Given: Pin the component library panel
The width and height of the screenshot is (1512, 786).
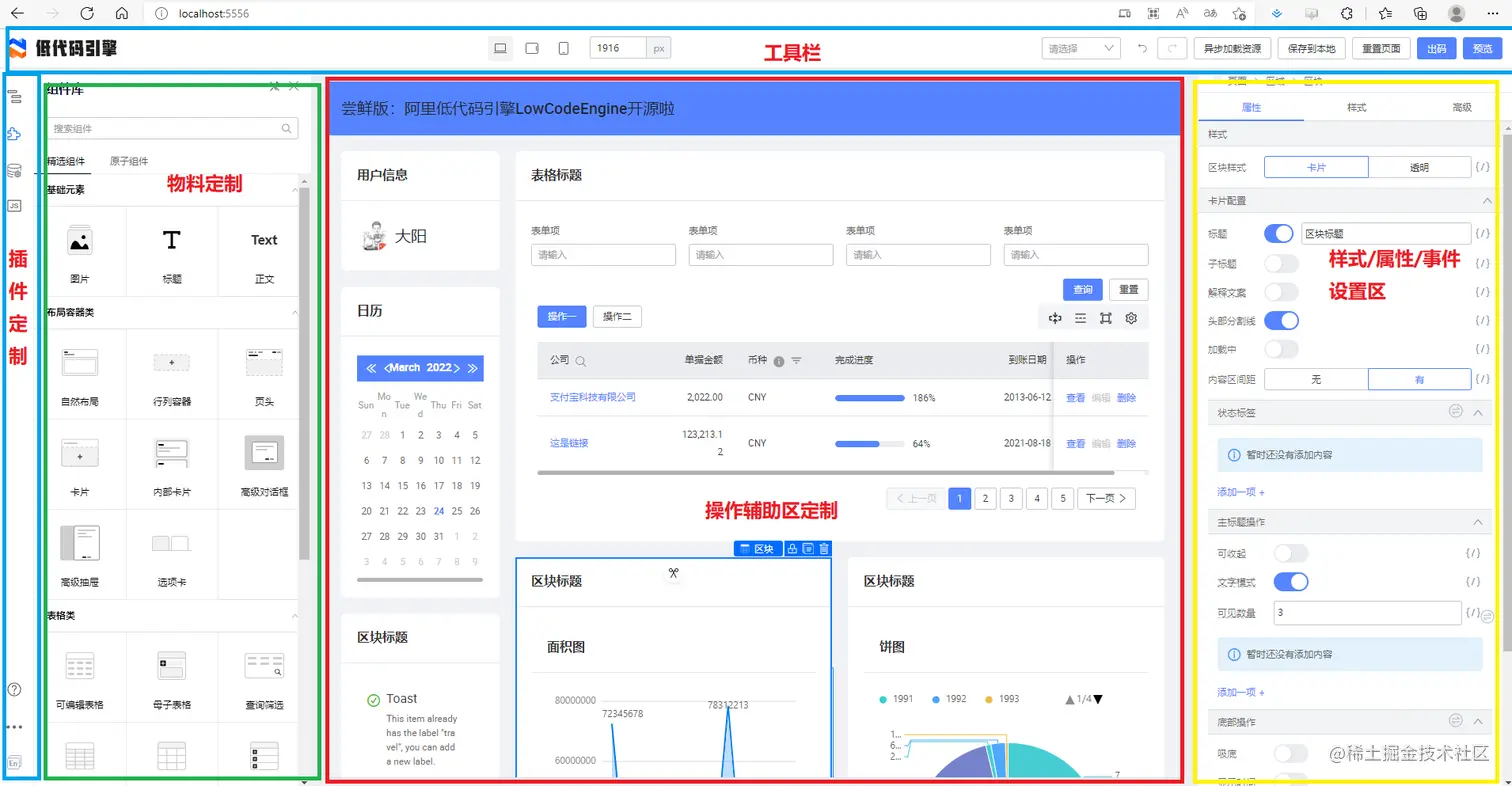Looking at the screenshot, I should (274, 88).
